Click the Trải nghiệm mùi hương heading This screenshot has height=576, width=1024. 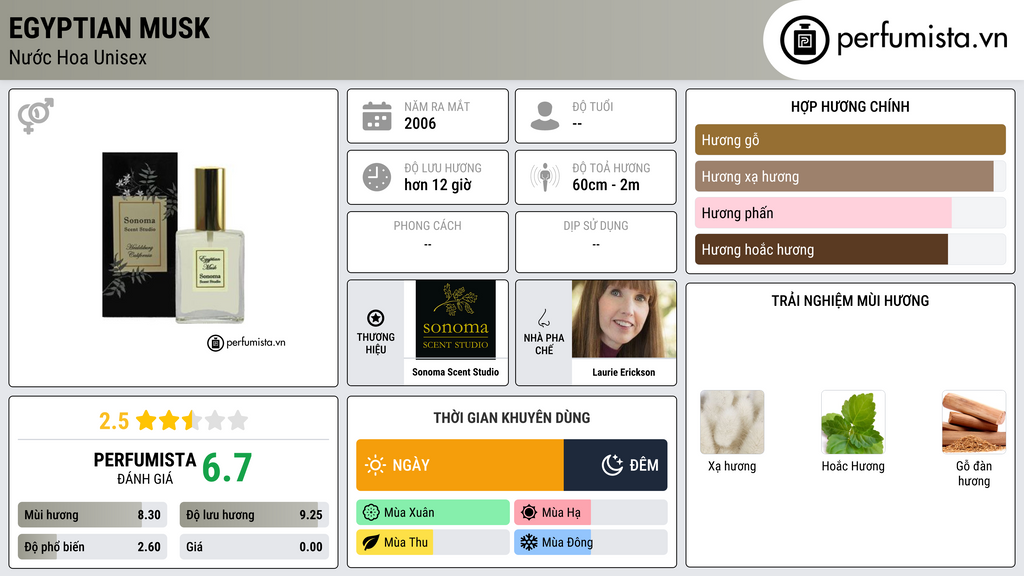pyautogui.click(x=850, y=301)
